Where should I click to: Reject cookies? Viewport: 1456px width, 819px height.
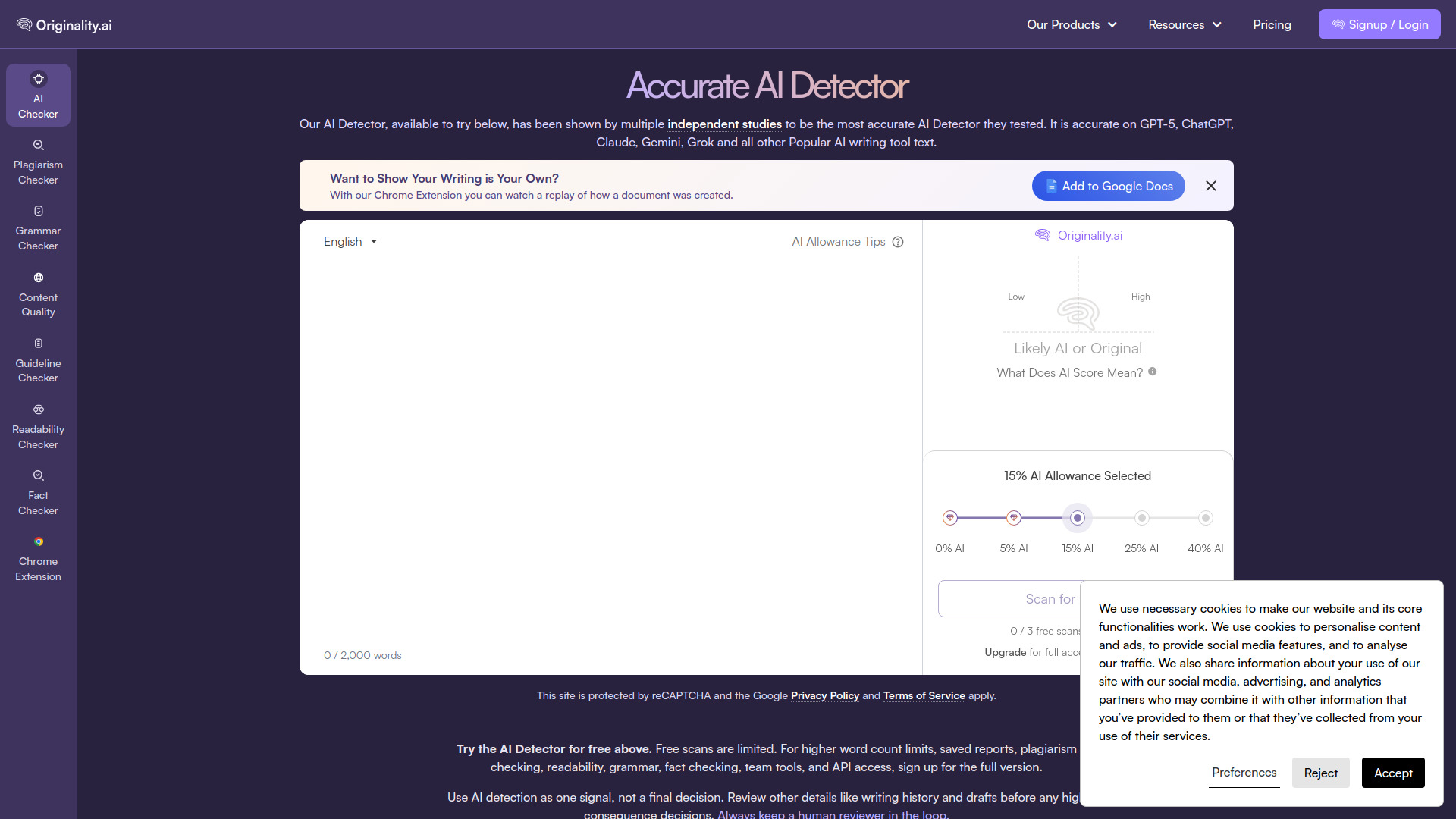click(1321, 773)
